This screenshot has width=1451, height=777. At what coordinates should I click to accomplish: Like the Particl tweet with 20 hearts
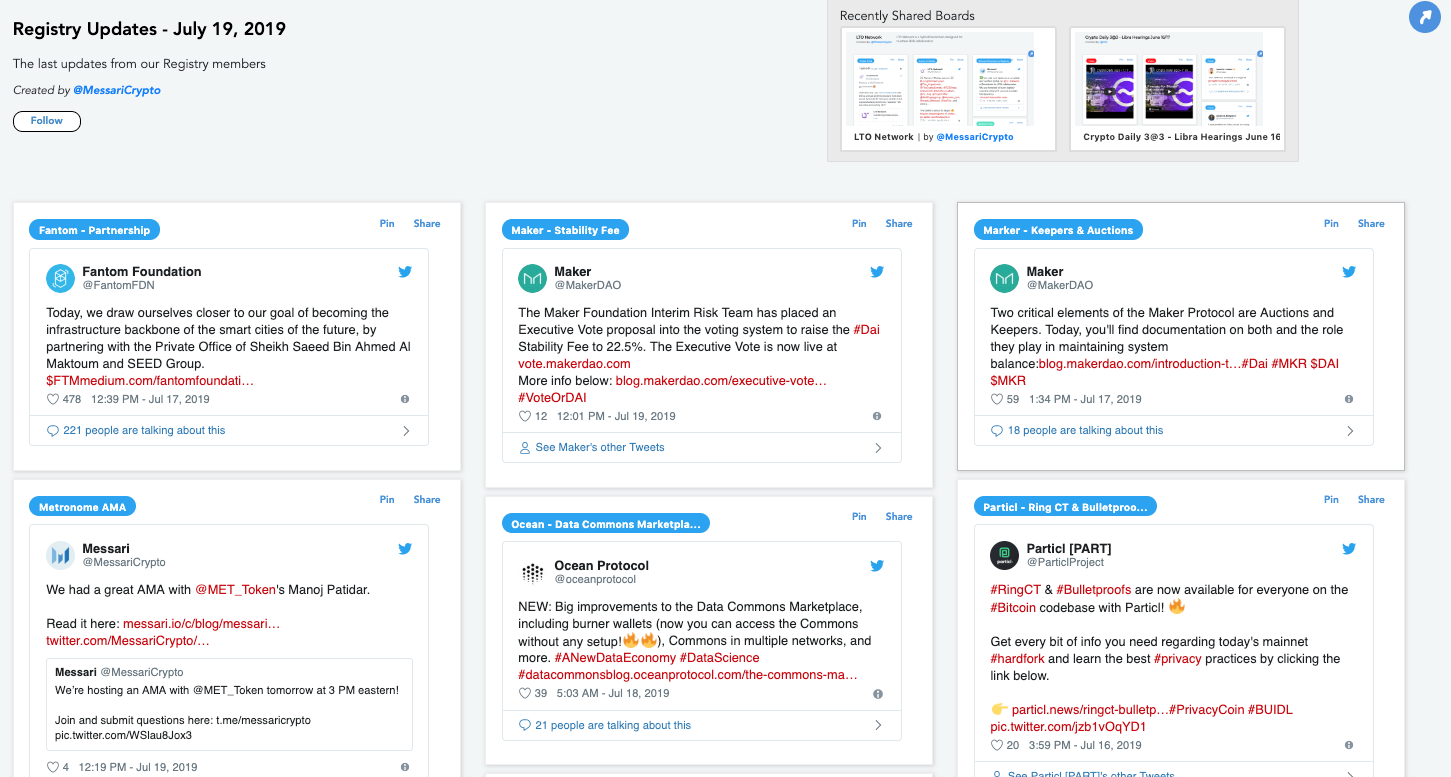tap(997, 745)
